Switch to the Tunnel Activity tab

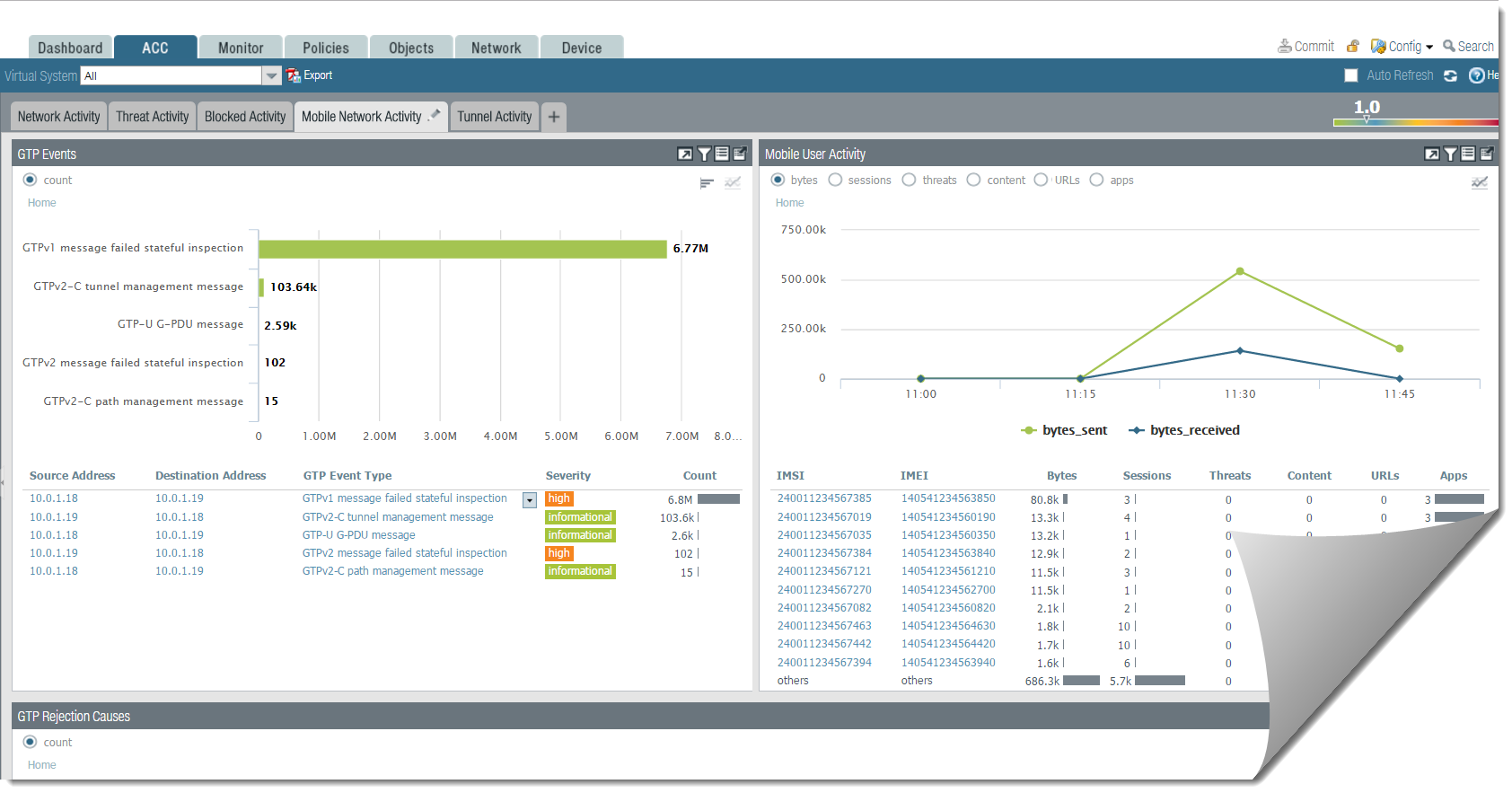coord(494,117)
